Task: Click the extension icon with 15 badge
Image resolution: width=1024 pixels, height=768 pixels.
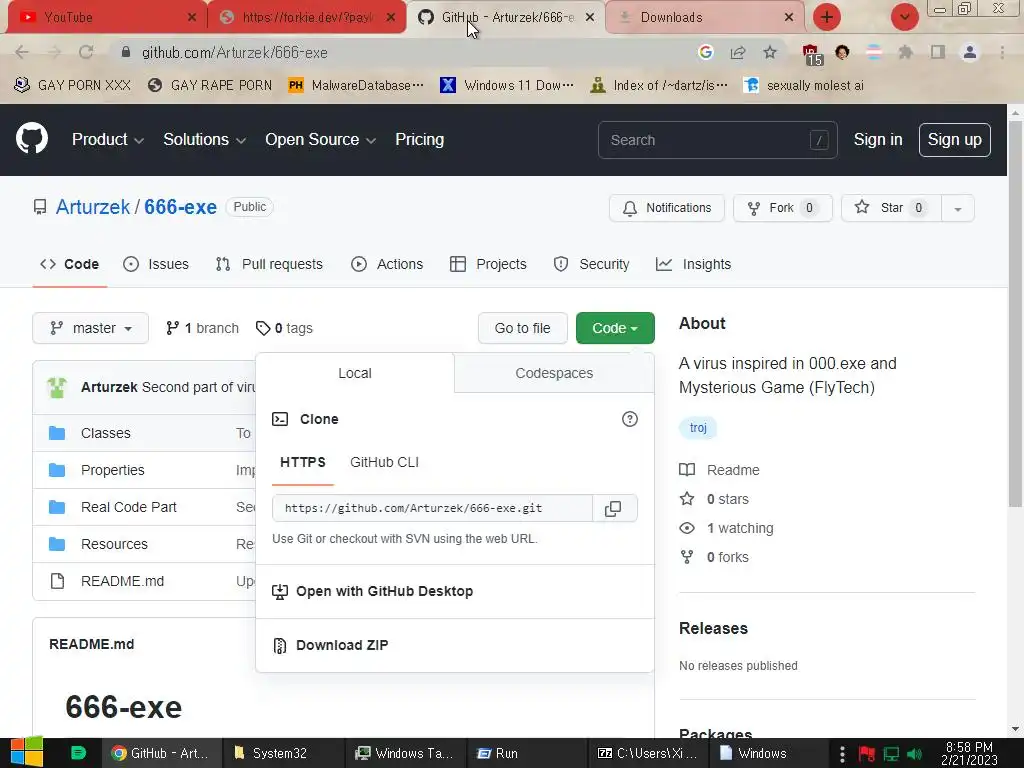Action: (810, 54)
